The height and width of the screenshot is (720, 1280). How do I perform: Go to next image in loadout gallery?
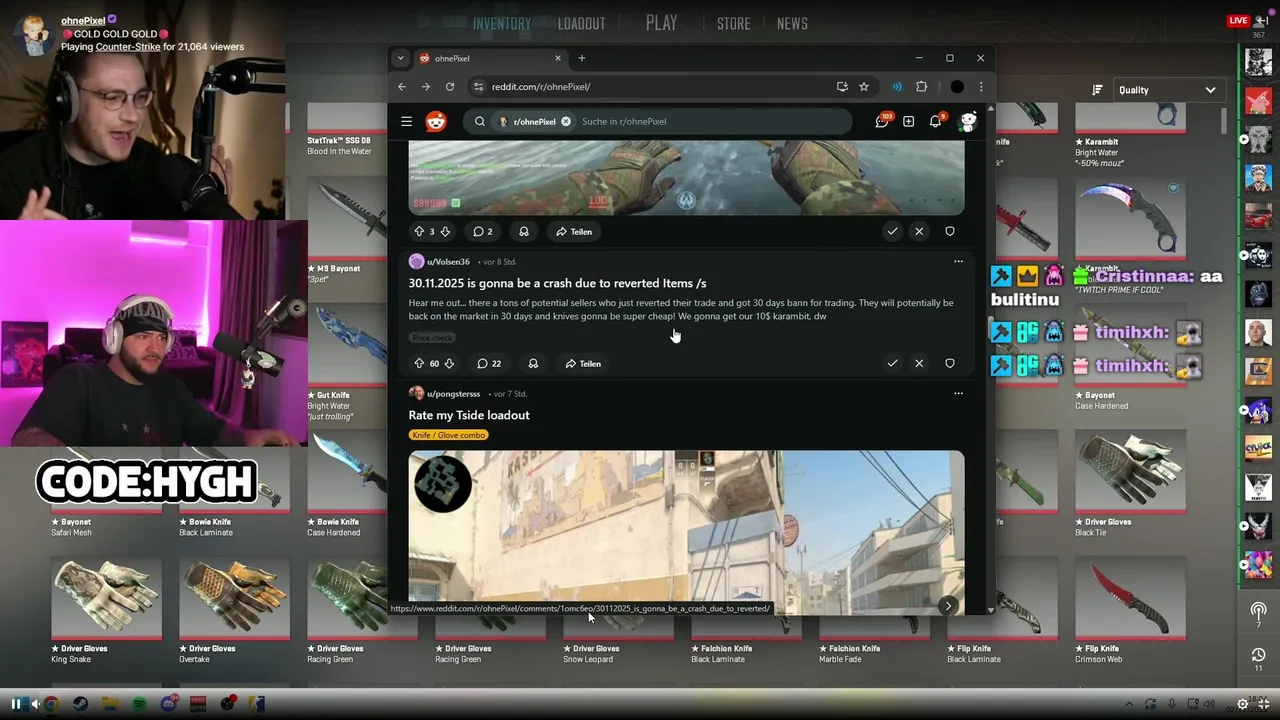948,605
